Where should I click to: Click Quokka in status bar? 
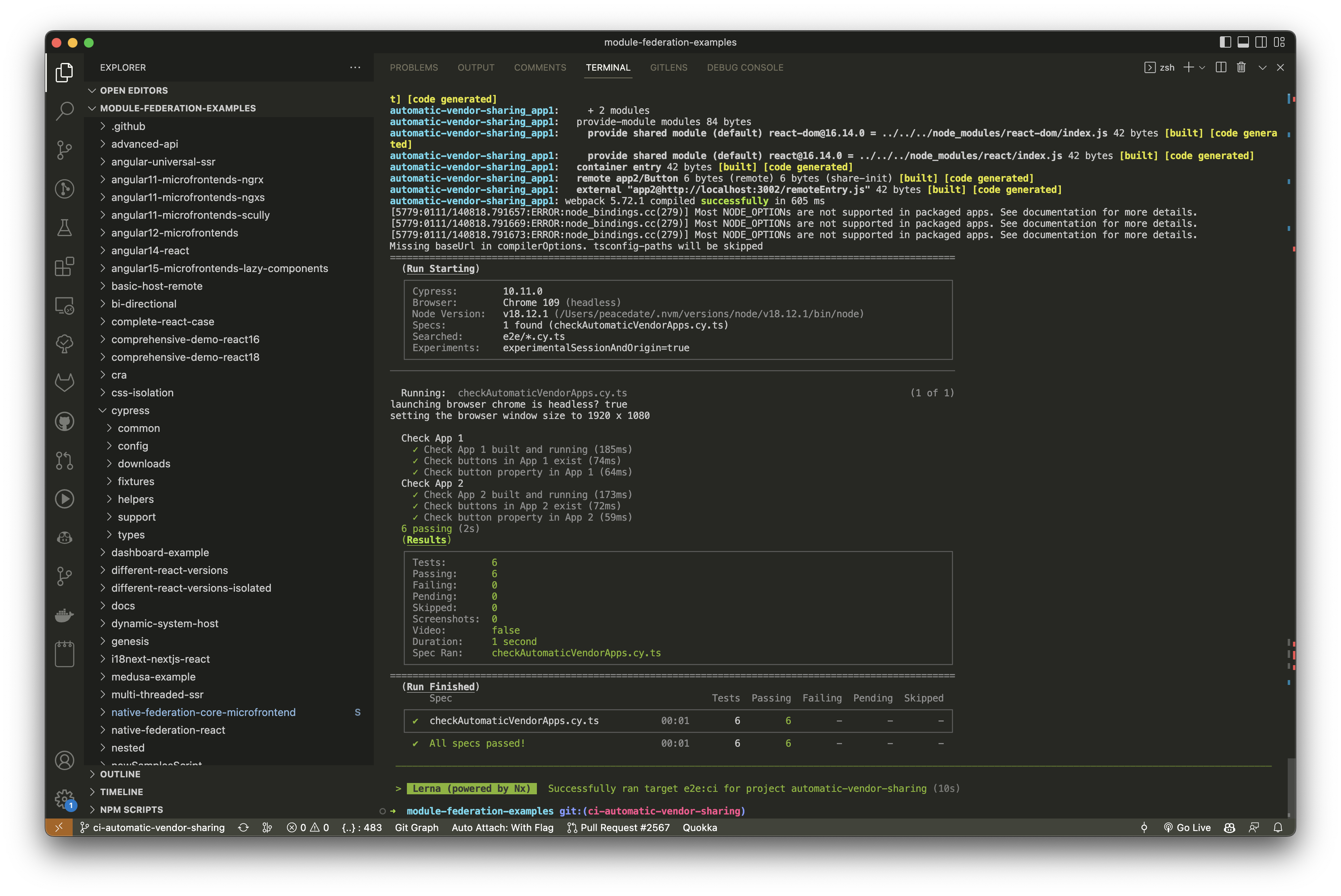point(699,827)
